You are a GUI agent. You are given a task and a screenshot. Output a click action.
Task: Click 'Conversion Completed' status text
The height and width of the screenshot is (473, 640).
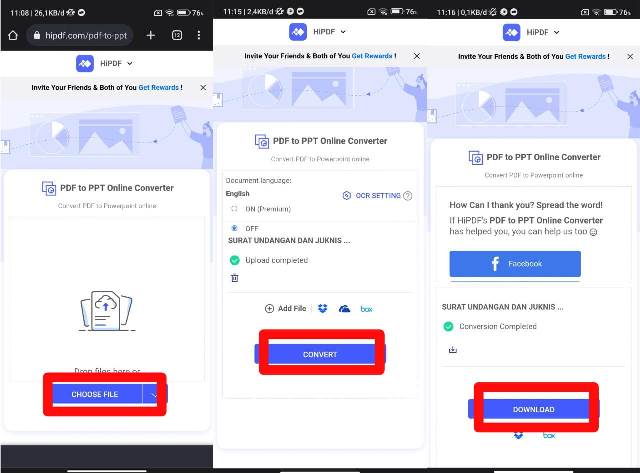coord(498,326)
